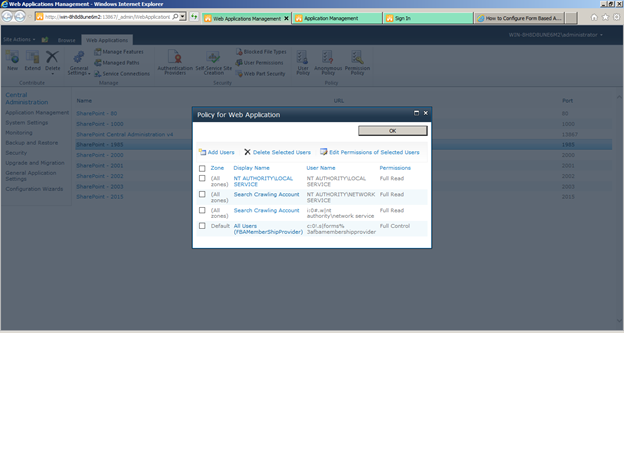The image size is (624, 450).
Task: Select SharePoint Central Administration v4 row
Action: 344,134
